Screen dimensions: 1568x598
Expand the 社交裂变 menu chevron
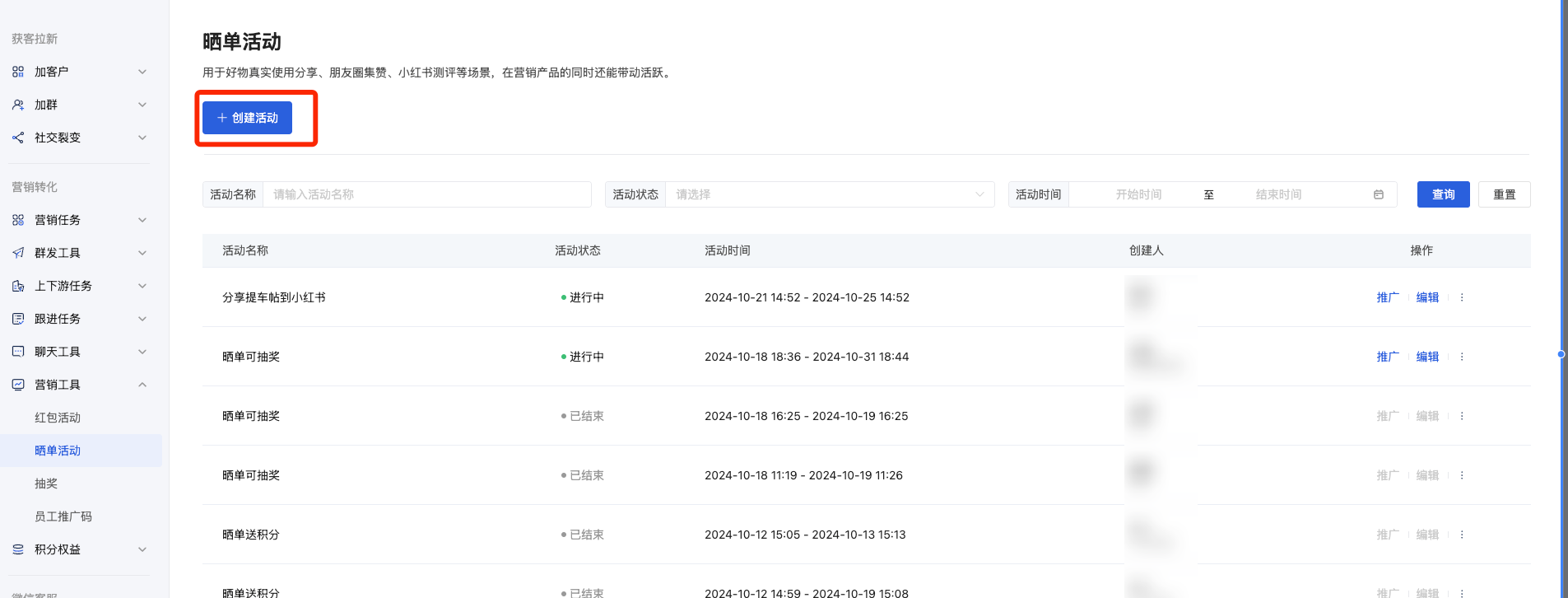tap(142, 138)
